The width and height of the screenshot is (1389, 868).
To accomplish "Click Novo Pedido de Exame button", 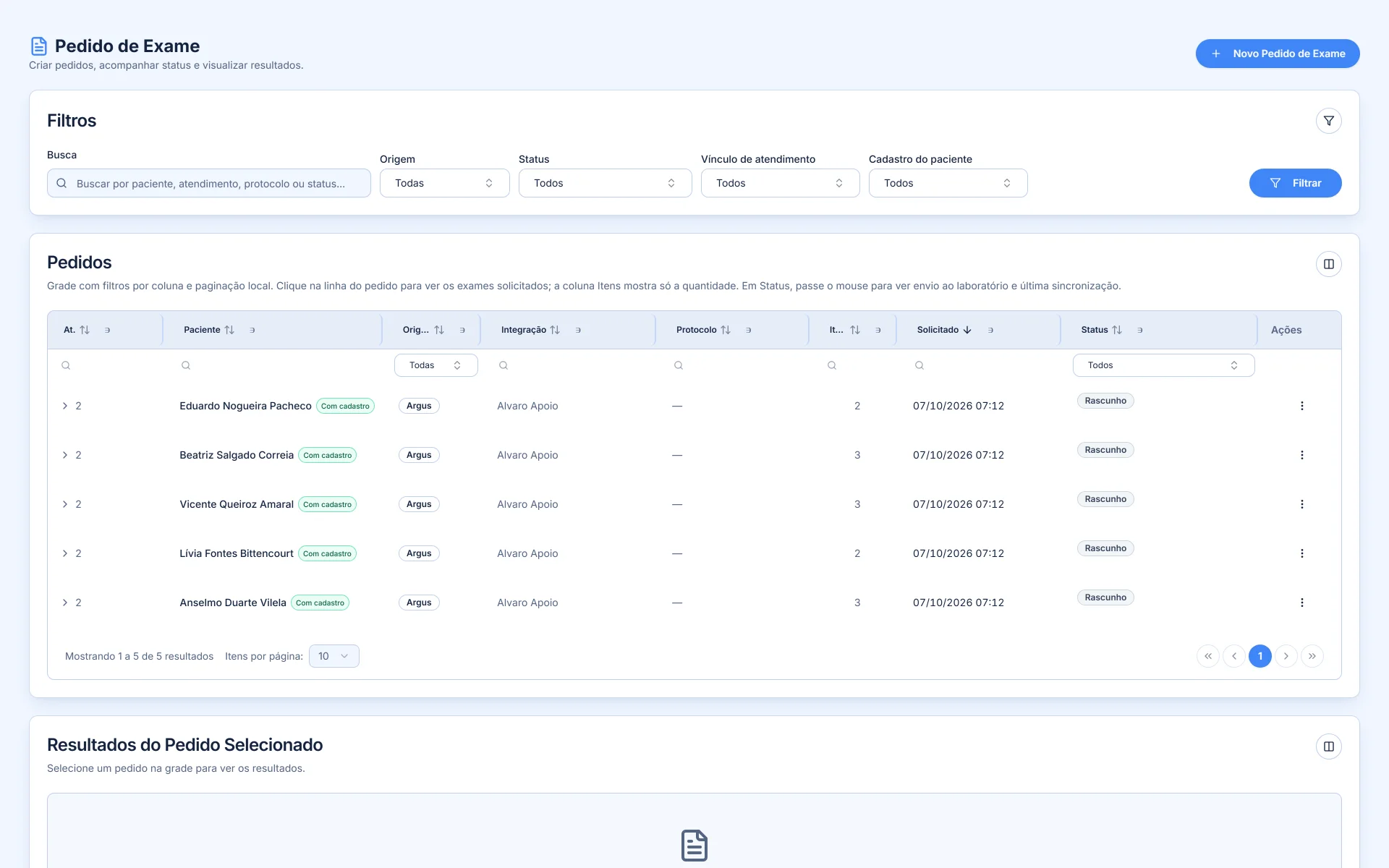I will [1277, 54].
